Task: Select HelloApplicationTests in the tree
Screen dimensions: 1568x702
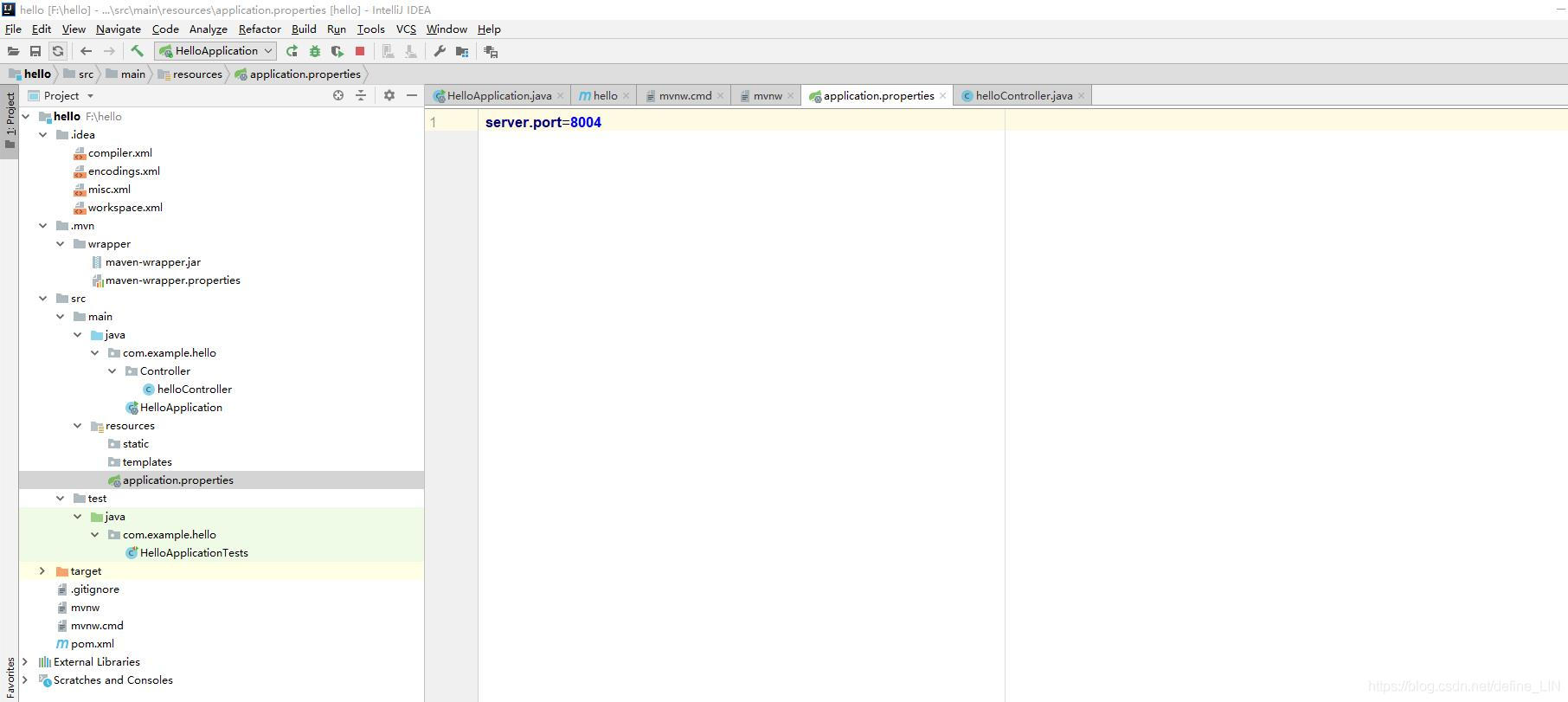Action: (x=186, y=552)
